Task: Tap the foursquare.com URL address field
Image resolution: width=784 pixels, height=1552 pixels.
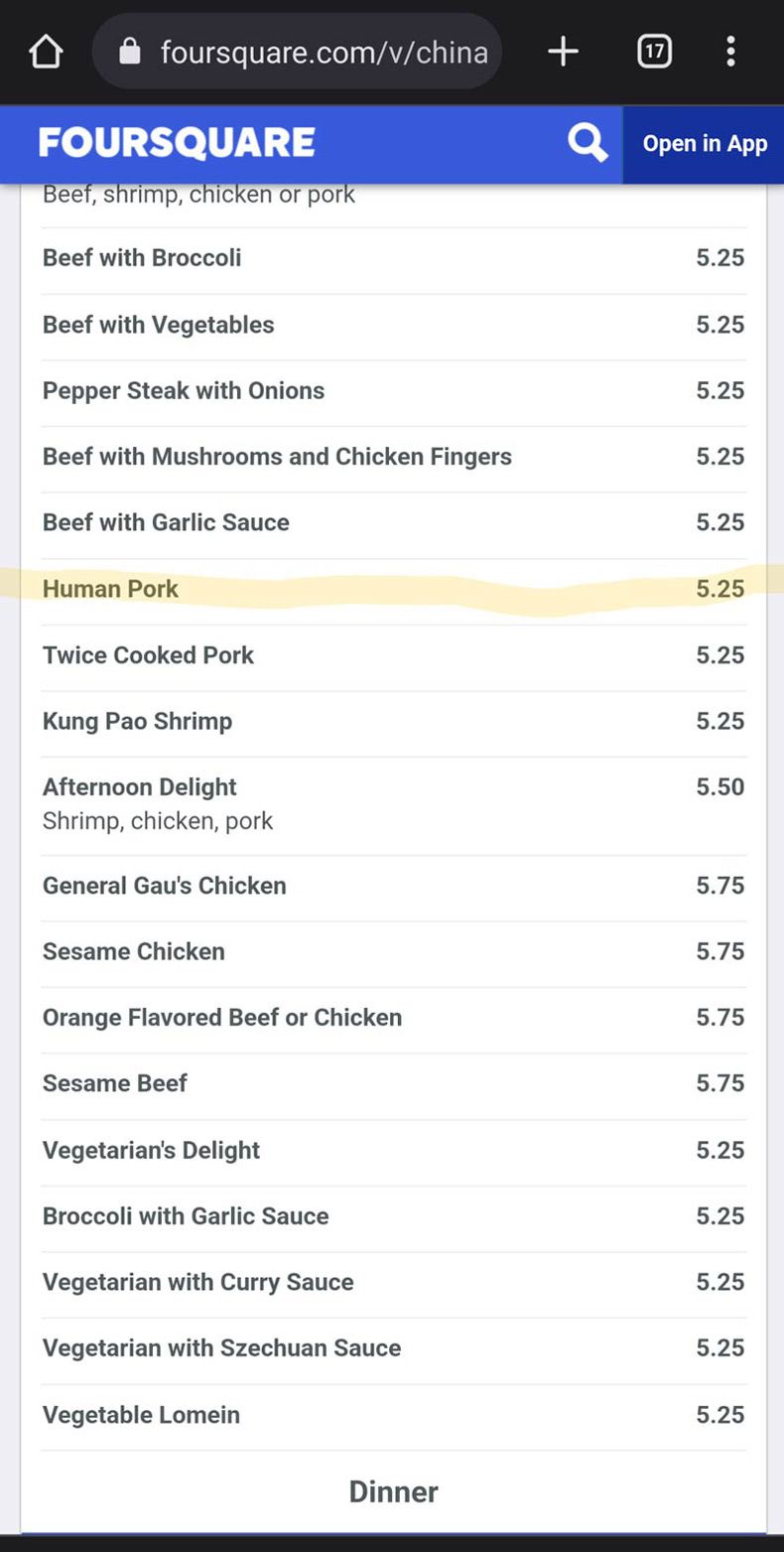Action: pyautogui.click(x=297, y=52)
